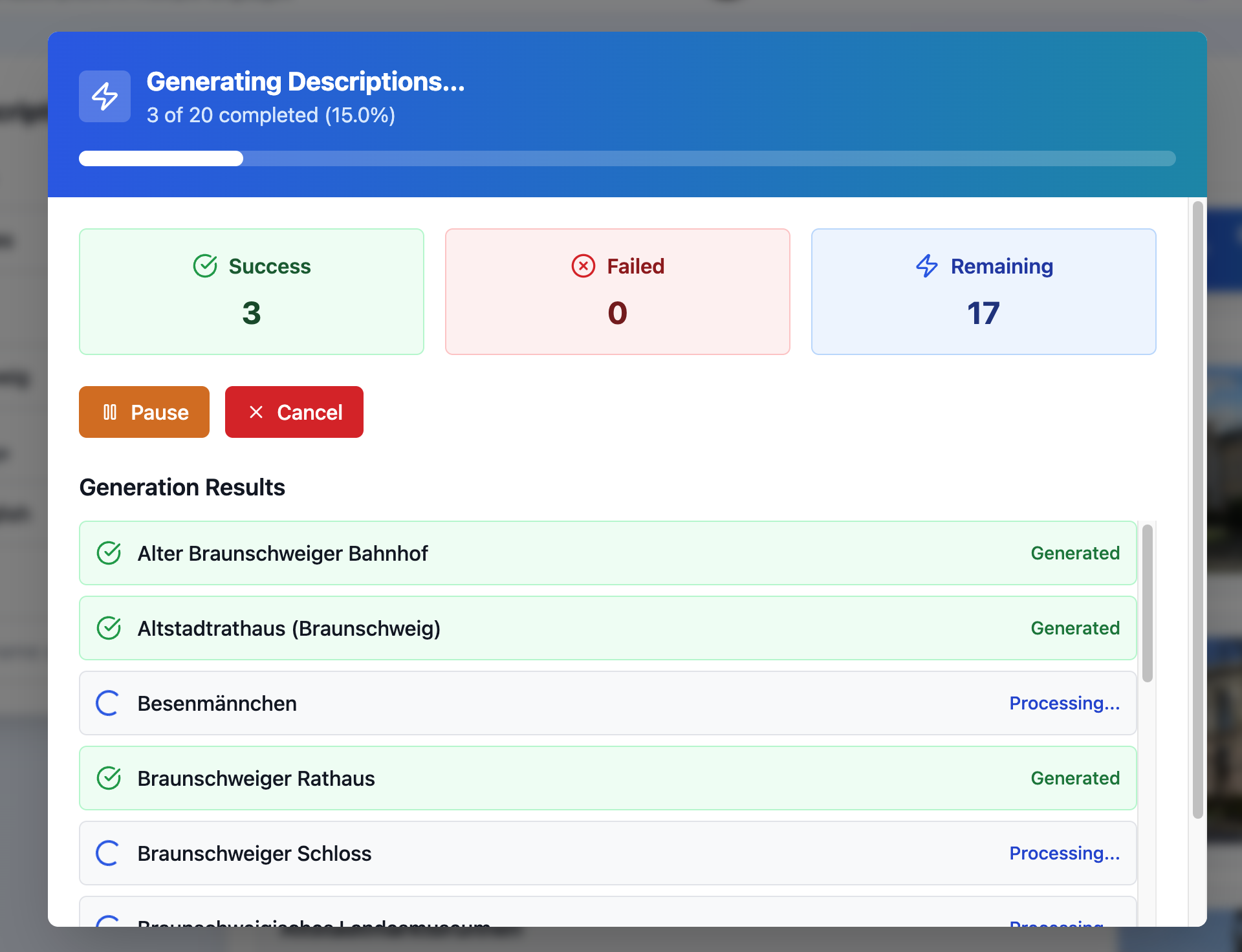The image size is (1242, 952).
Task: Click the results list scrollbar thumb
Action: tap(1148, 603)
